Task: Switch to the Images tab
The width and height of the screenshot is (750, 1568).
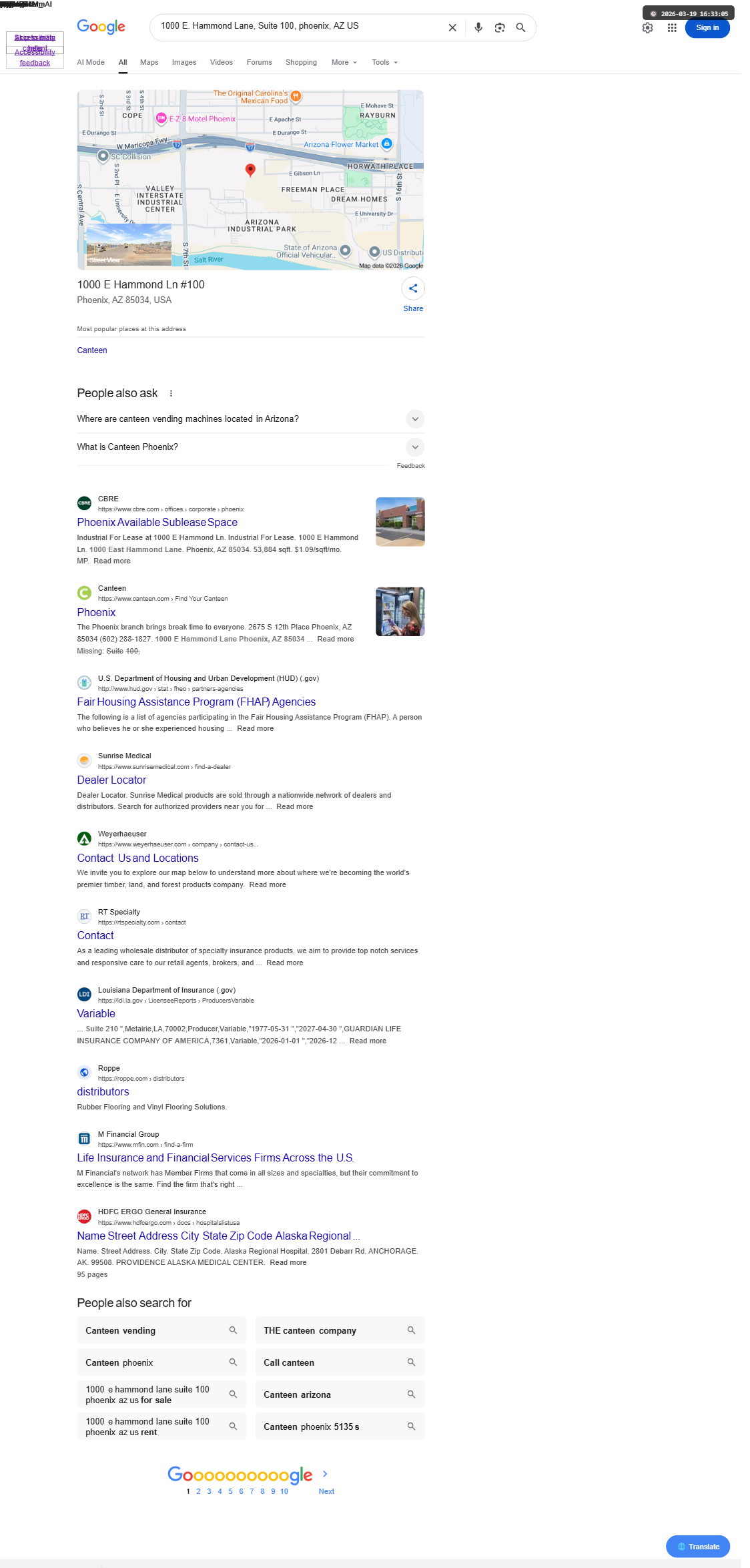Action: point(184,62)
